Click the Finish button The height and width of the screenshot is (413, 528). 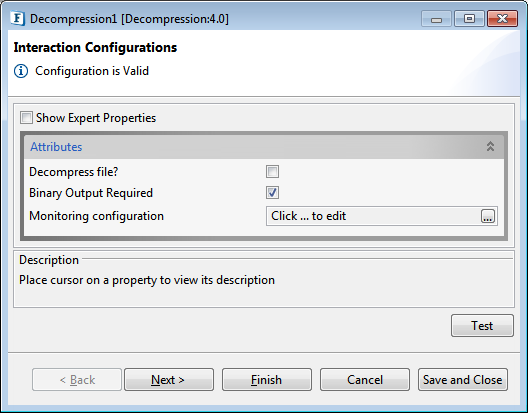coord(267,380)
